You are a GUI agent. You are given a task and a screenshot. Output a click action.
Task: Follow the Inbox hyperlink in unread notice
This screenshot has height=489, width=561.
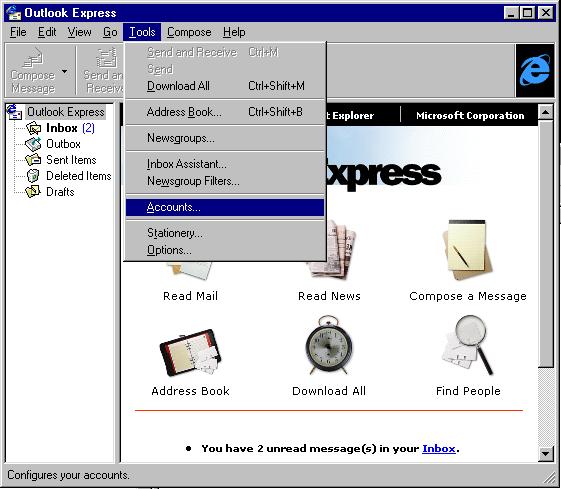[x=438, y=448]
